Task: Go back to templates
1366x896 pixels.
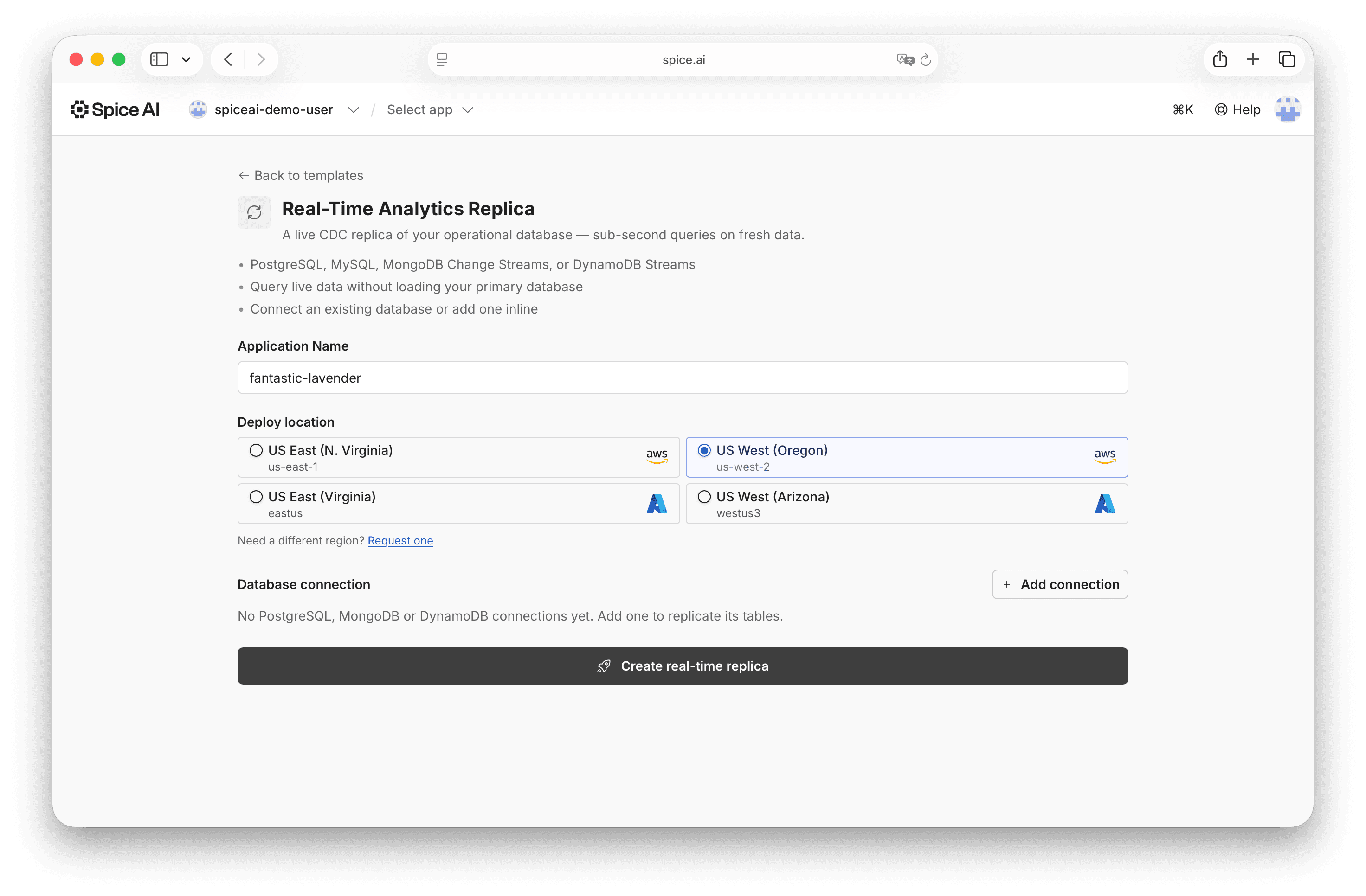Action: click(x=301, y=175)
